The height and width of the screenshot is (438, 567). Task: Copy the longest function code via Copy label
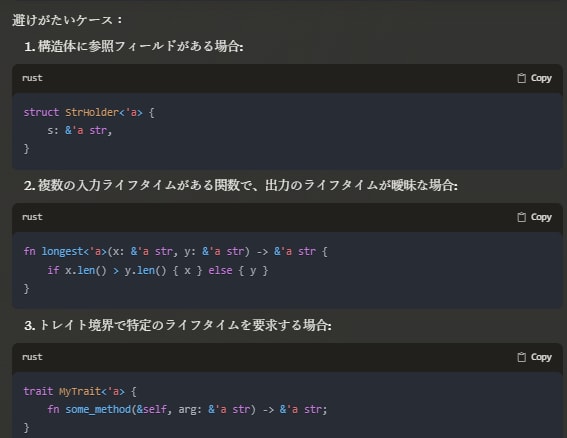(x=541, y=217)
